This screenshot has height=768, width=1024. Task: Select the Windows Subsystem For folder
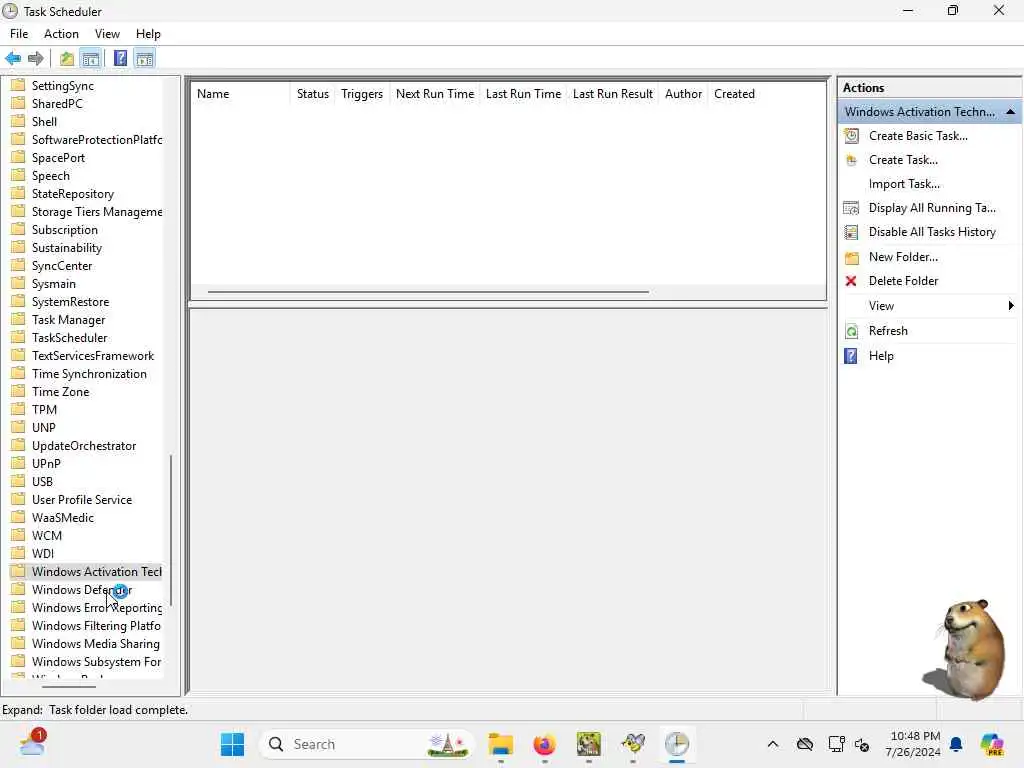[x=96, y=662]
